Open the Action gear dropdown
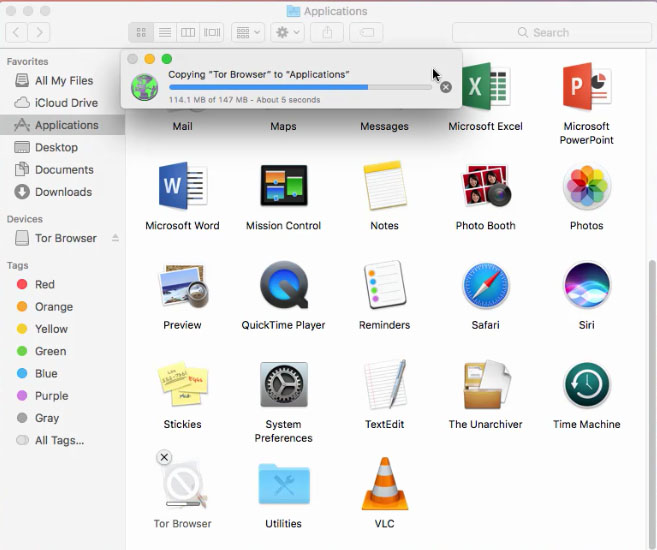Screen dimensions: 657x550 pos(287,32)
